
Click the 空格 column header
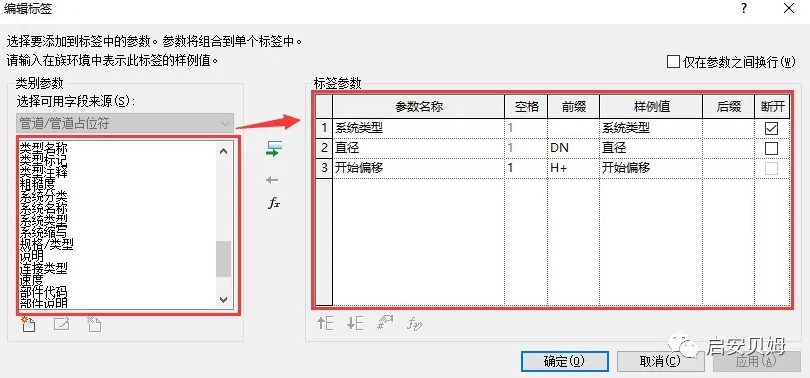526,106
